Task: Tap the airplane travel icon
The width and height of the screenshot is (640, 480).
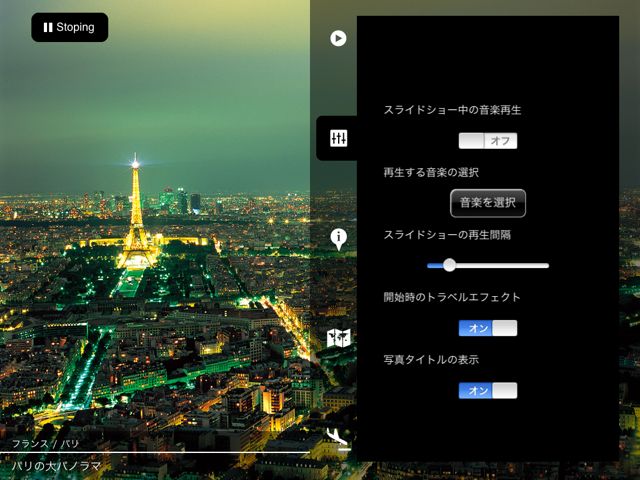Action: [338, 438]
